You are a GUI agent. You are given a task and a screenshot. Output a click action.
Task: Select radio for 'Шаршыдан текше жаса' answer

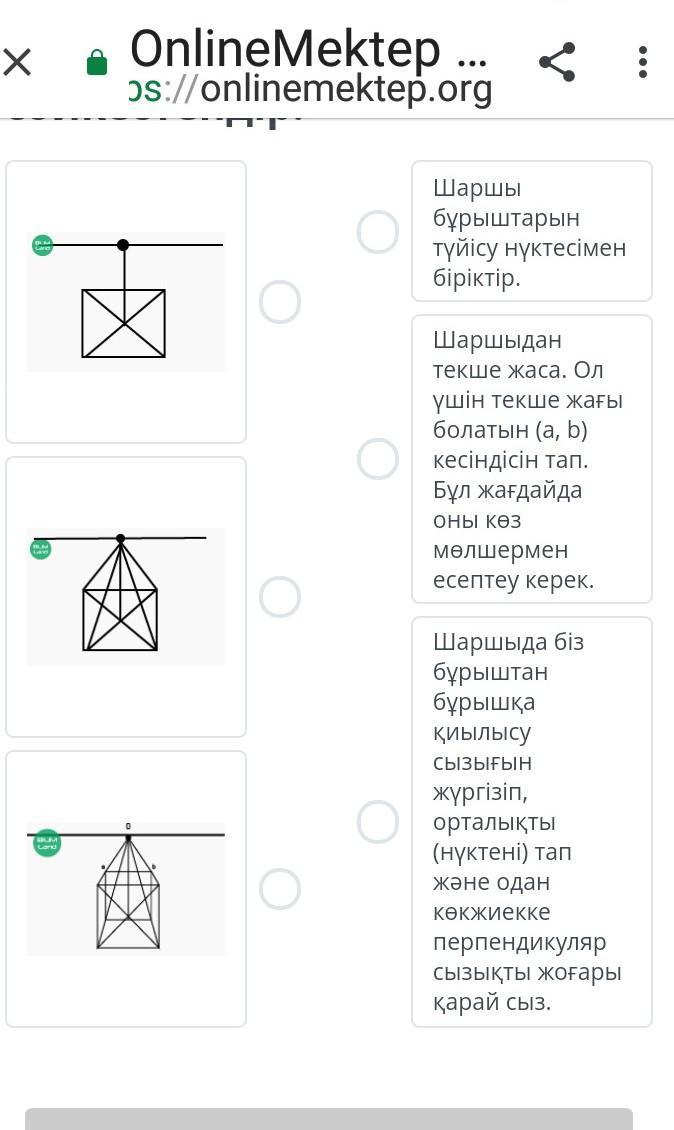[x=378, y=459]
